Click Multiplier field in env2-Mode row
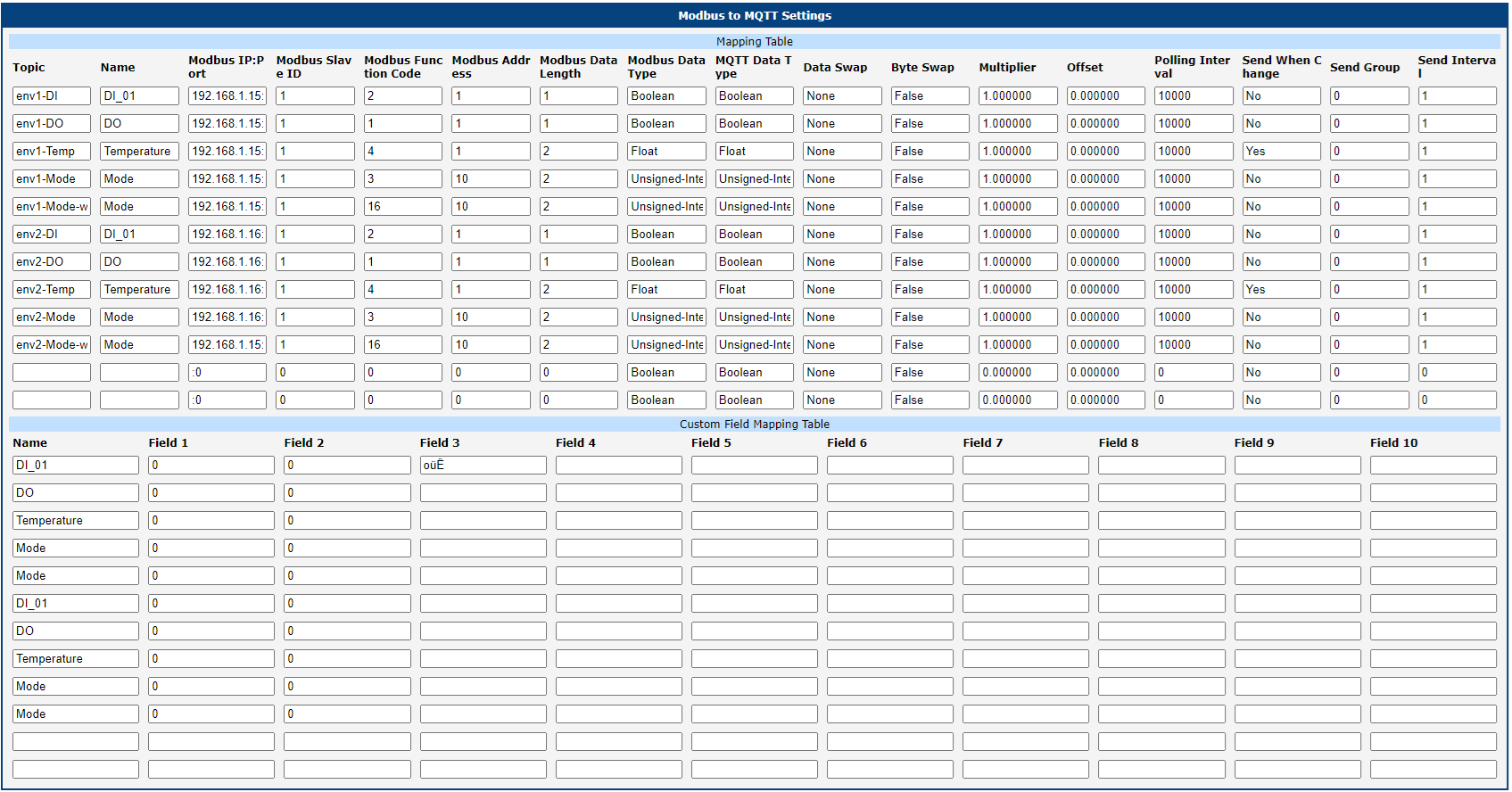1512x792 pixels. (1018, 317)
